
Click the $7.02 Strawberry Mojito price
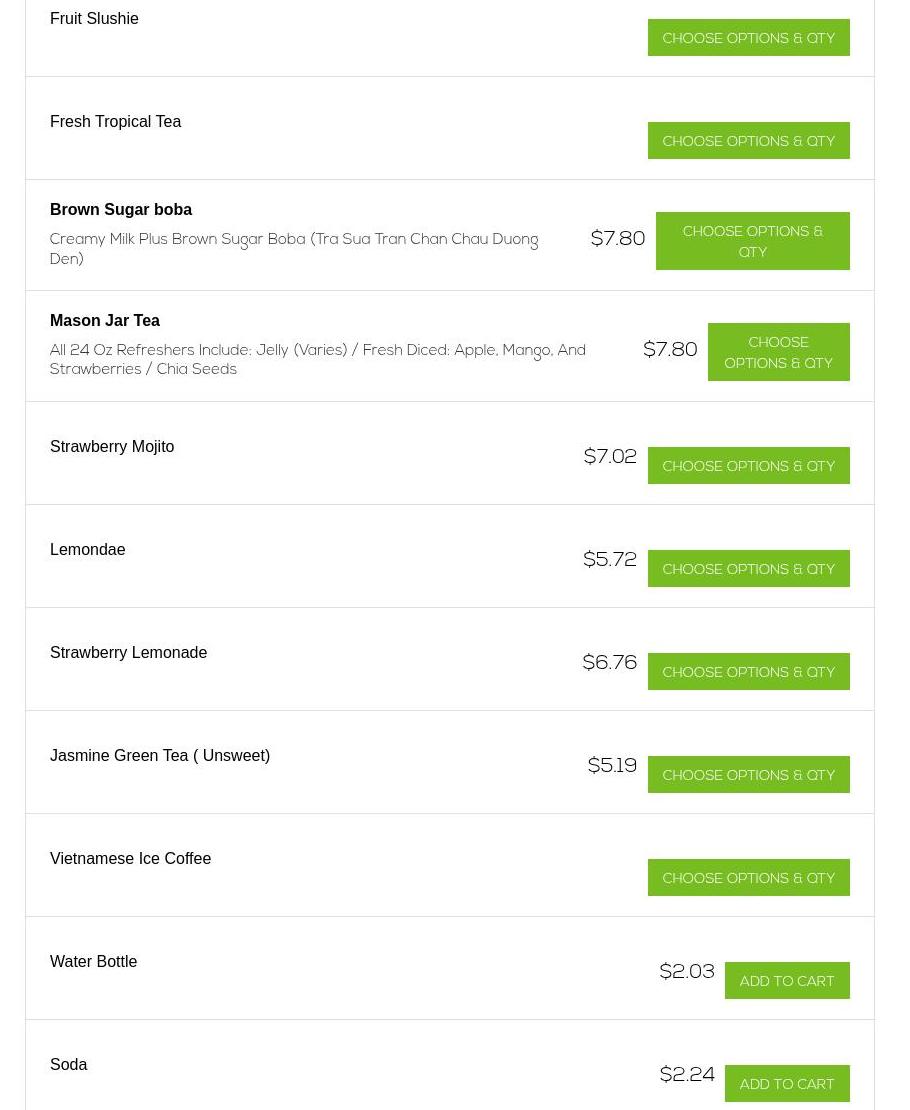click(x=610, y=457)
